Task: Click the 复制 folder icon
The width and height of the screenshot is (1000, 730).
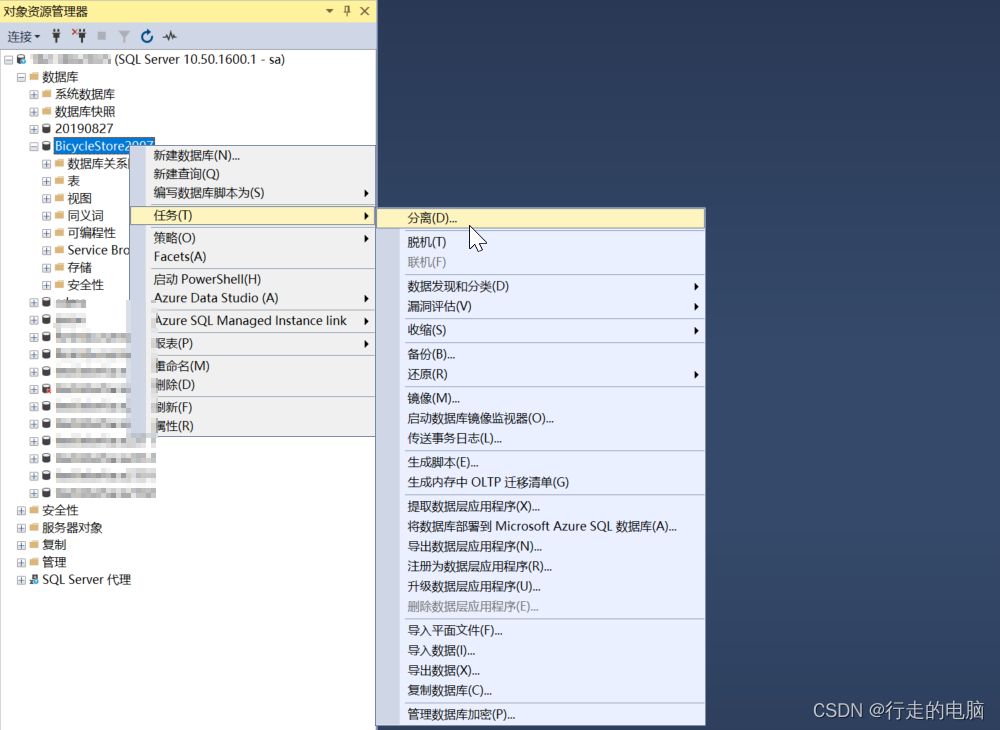Action: click(34, 544)
